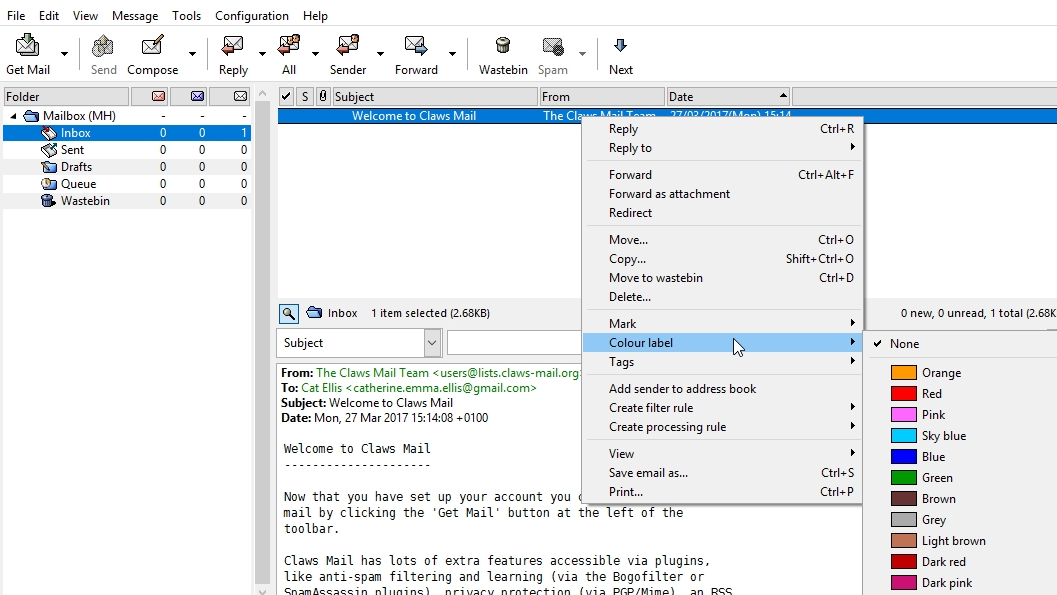Click the folder pane scroll up arrow
Viewport: 1057px width, 595px height.
[x=263, y=94]
